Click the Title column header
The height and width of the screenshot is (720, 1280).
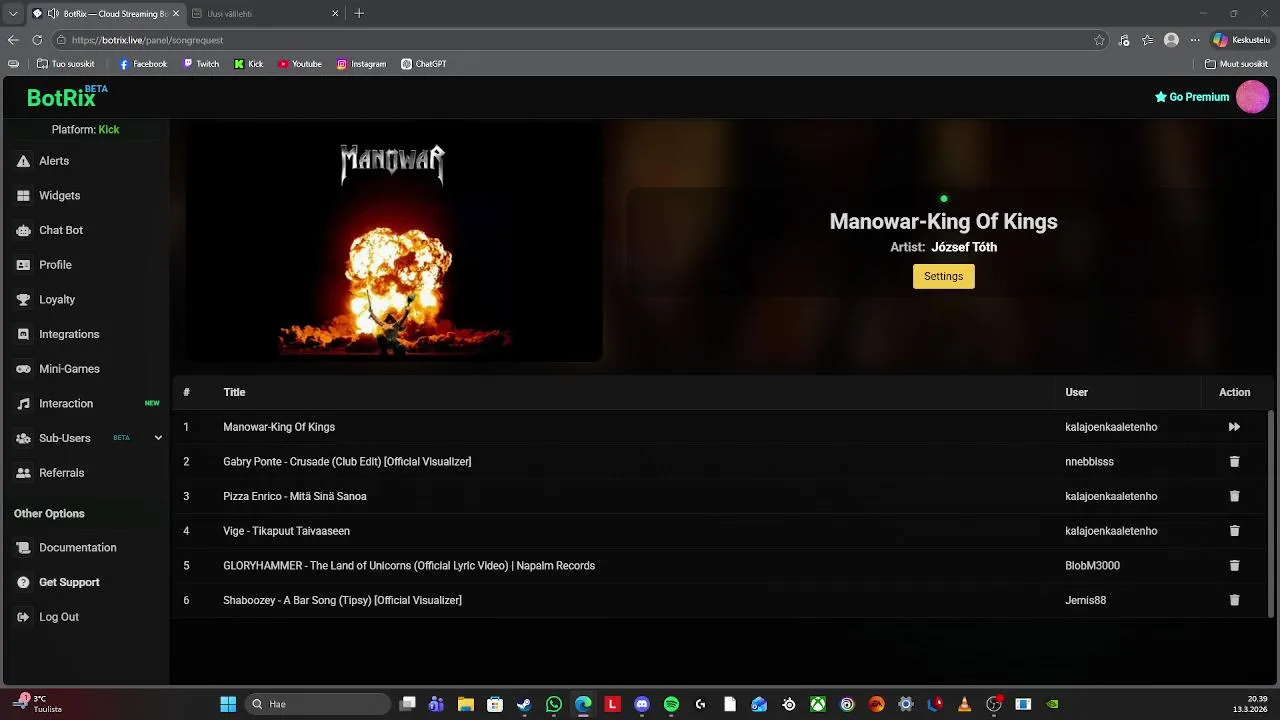(234, 392)
